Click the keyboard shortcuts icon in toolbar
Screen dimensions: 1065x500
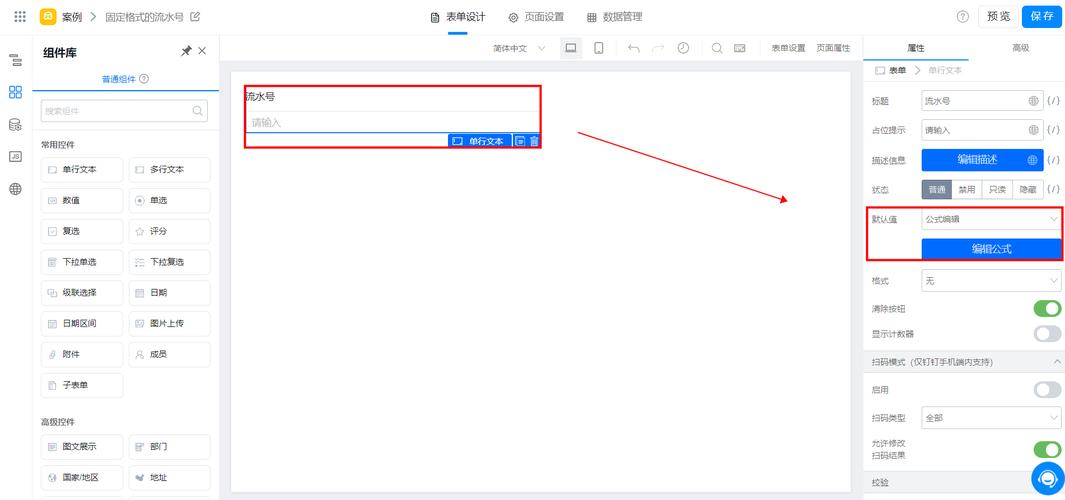click(x=740, y=48)
